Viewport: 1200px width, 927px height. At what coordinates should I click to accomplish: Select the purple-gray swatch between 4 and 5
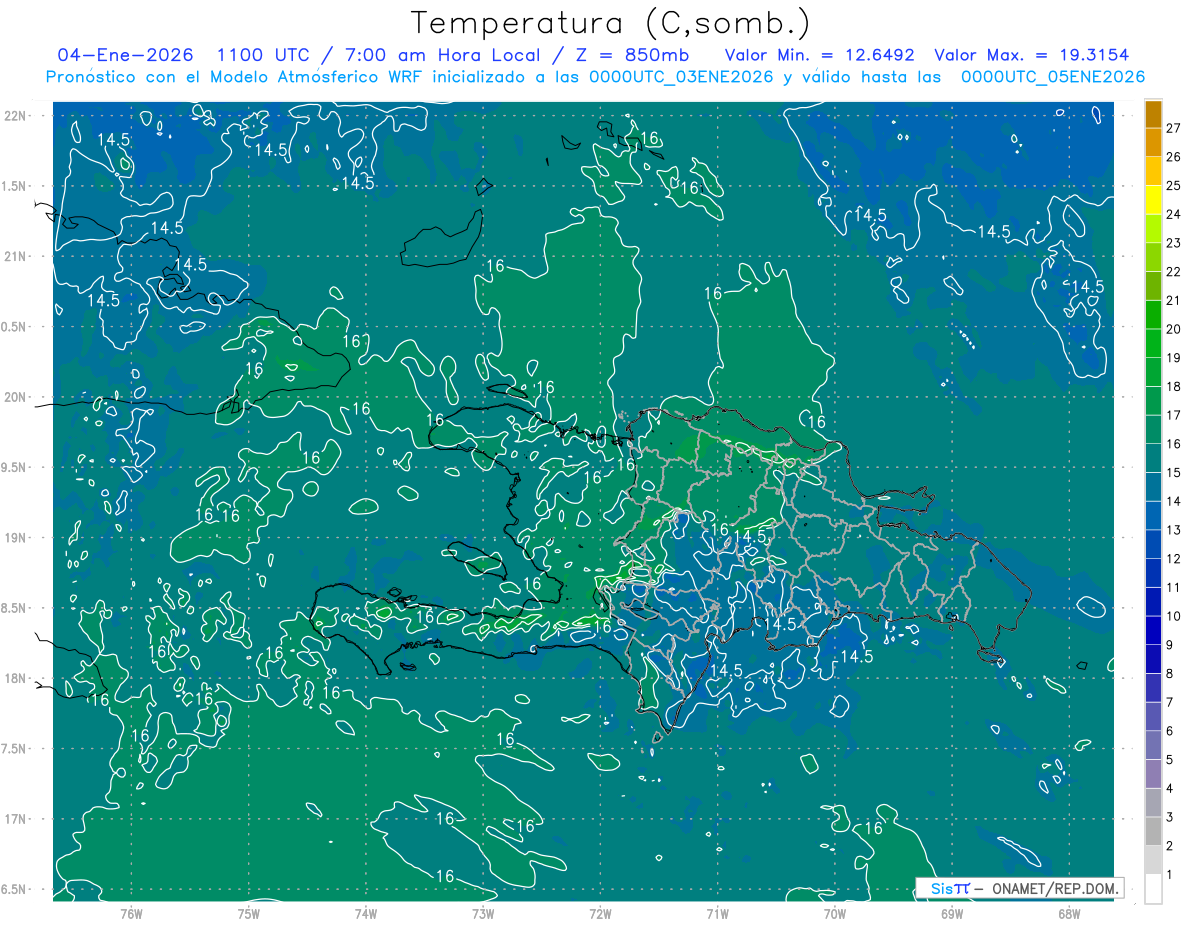pos(1153,774)
